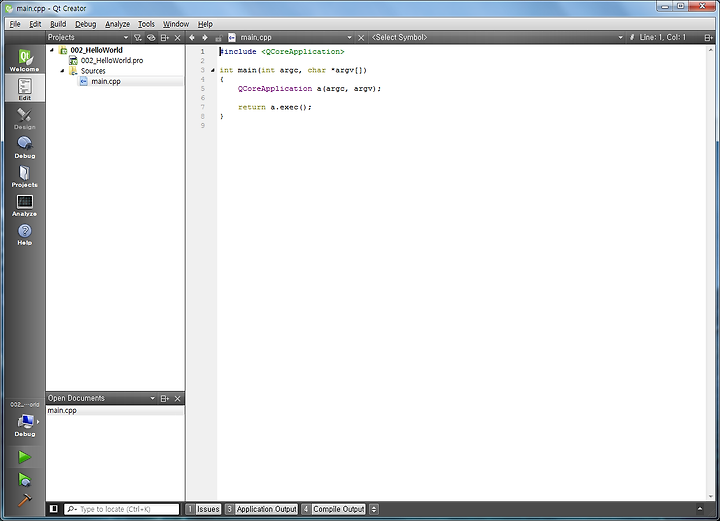The image size is (720, 521).
Task: Toggle file writable lock icon
Action: pyautogui.click(x=219, y=38)
